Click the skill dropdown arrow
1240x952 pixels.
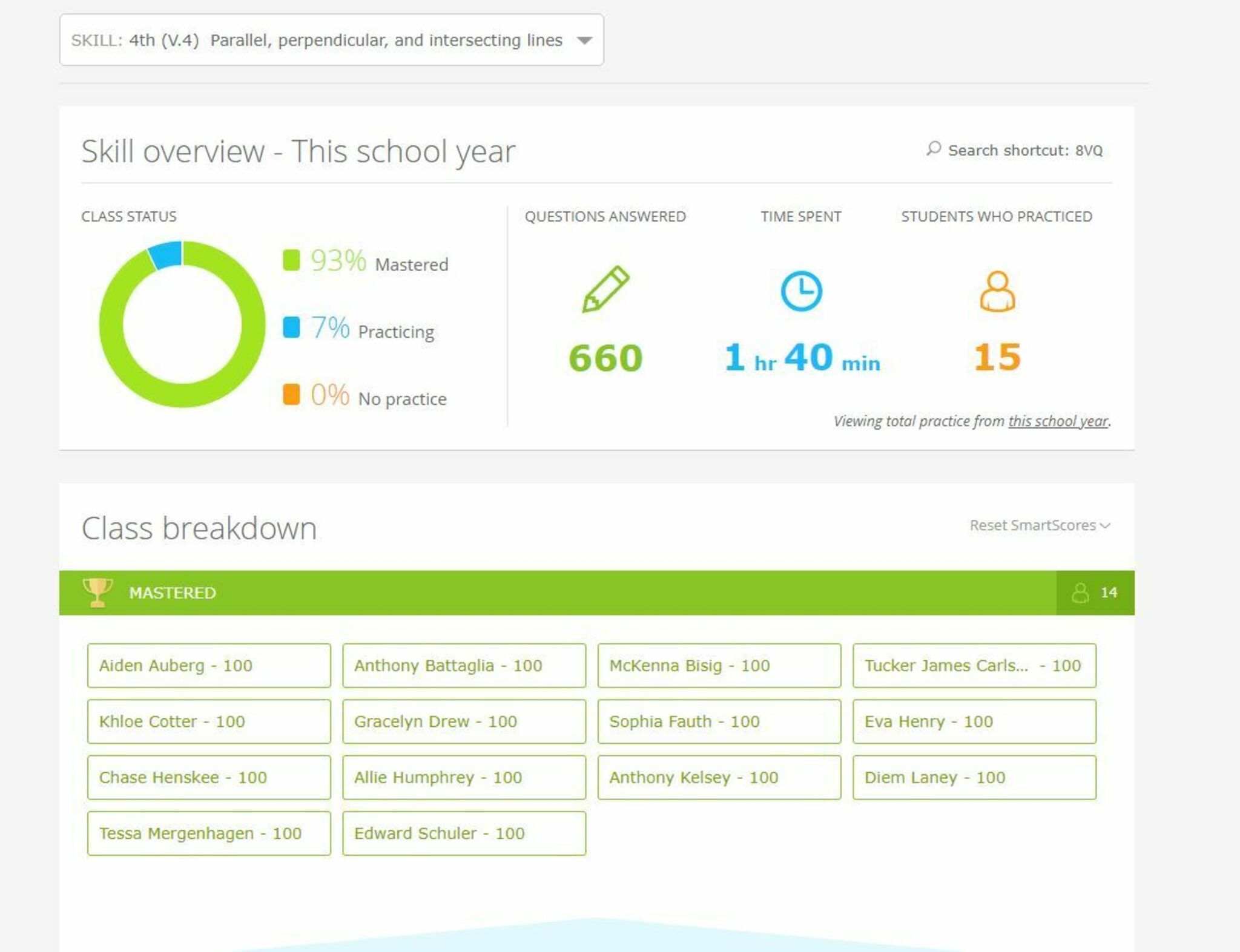(584, 41)
